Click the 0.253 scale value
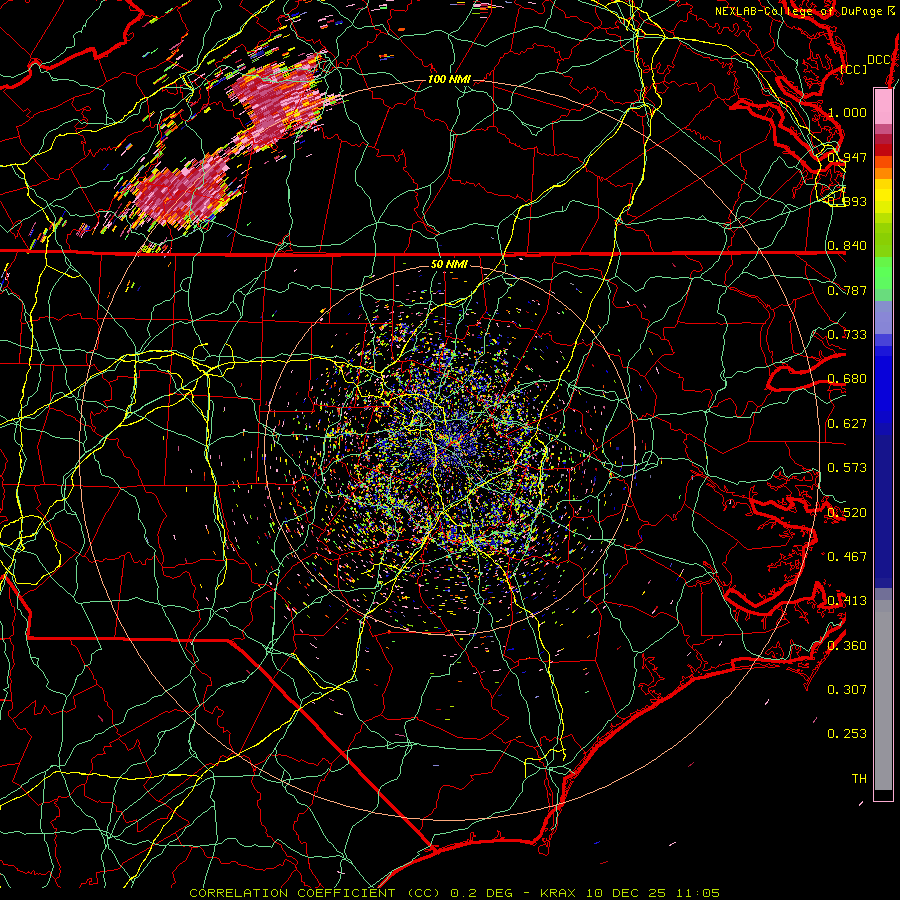This screenshot has width=900, height=900. tap(847, 734)
